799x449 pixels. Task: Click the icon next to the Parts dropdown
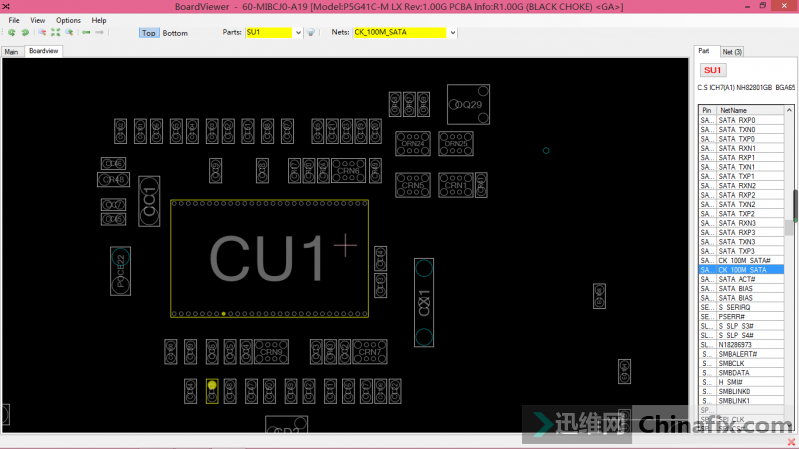[311, 33]
